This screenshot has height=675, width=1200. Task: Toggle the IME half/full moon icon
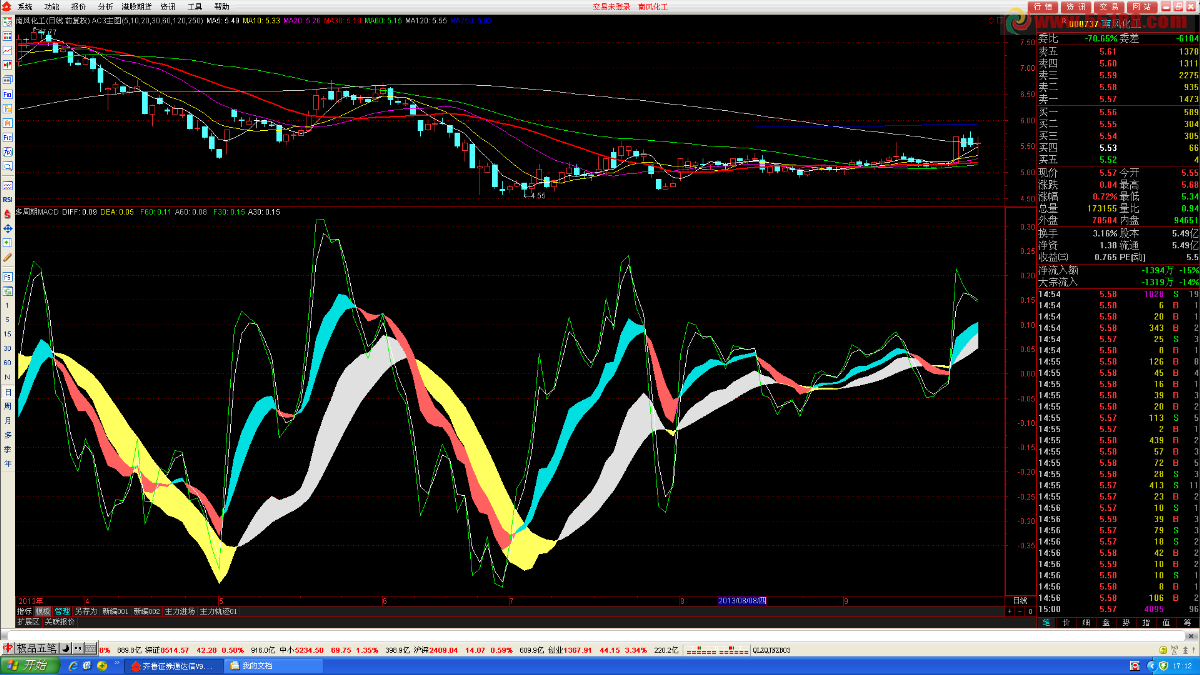tap(66, 648)
